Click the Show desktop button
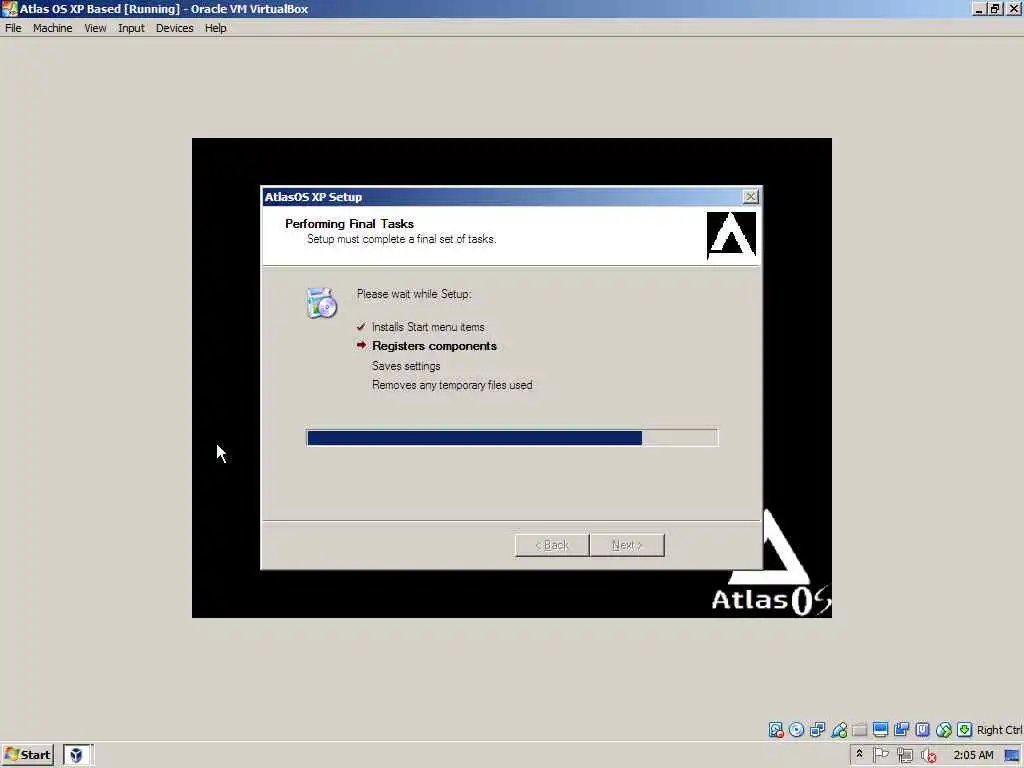Screen dimensions: 1024x768 pyautogui.click(x=1013, y=756)
